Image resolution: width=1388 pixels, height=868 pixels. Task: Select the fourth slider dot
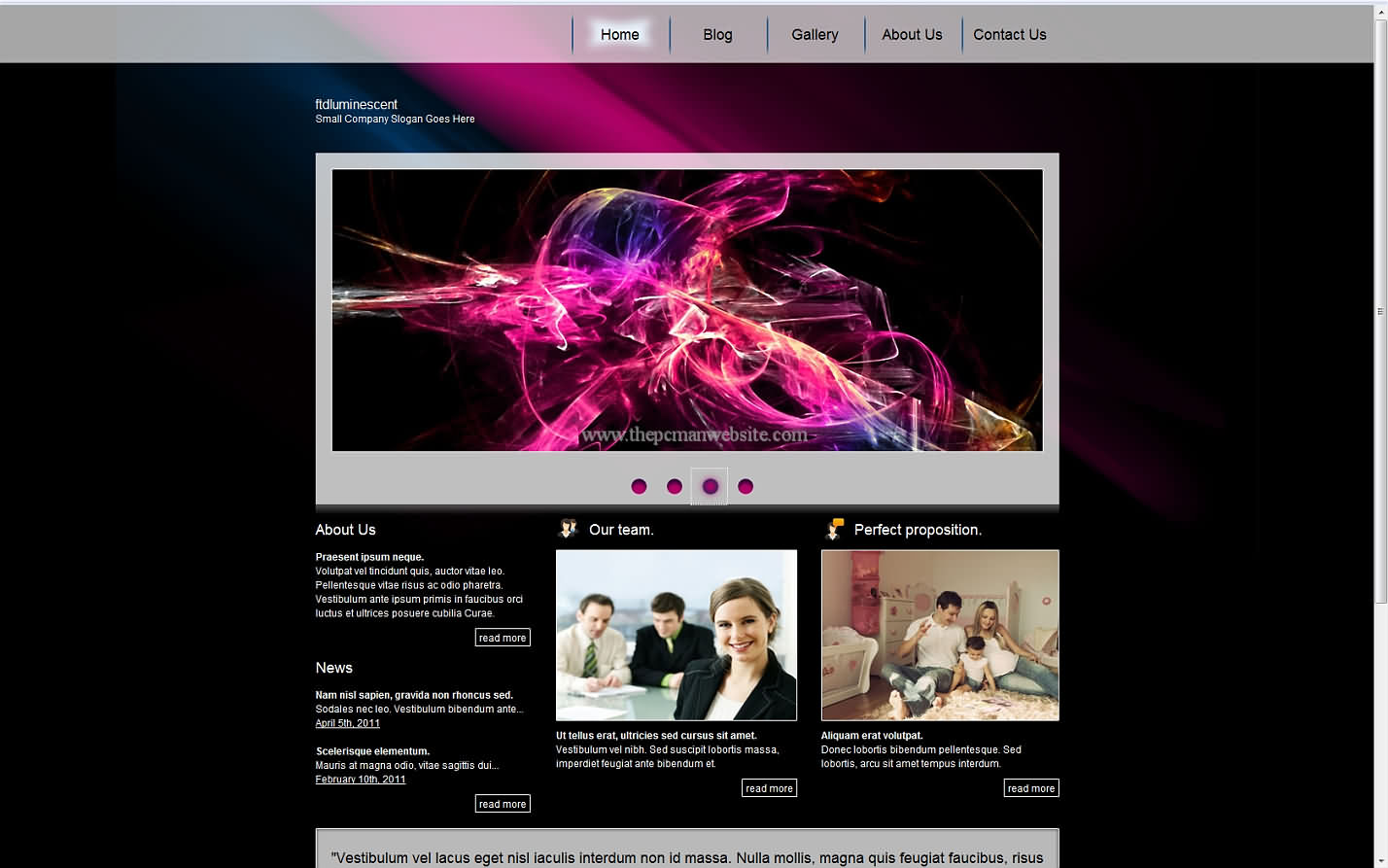coord(746,486)
